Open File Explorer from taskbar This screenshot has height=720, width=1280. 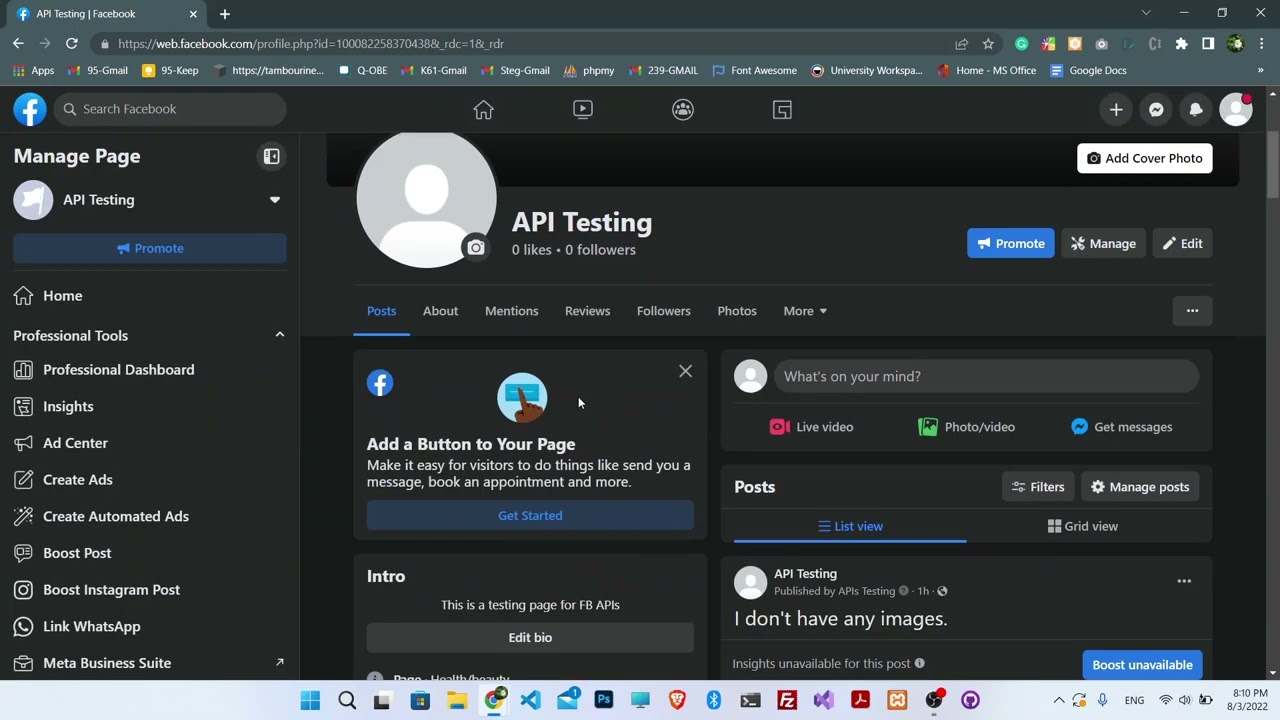click(457, 700)
